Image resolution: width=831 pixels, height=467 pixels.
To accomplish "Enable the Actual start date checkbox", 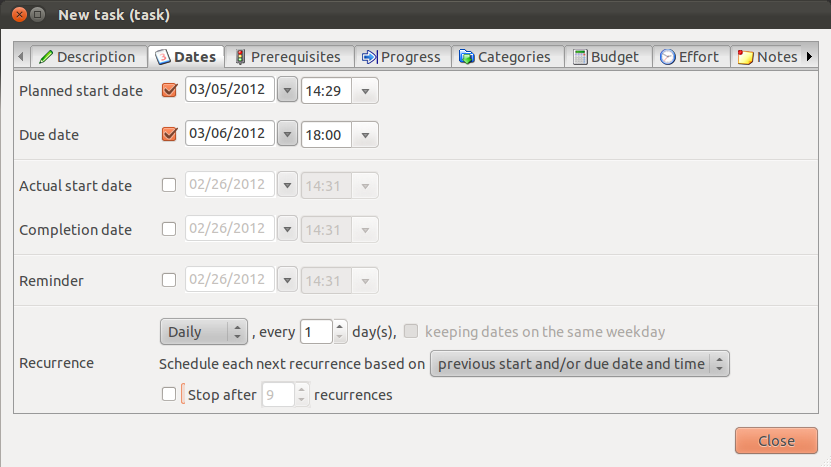I will [x=169, y=185].
